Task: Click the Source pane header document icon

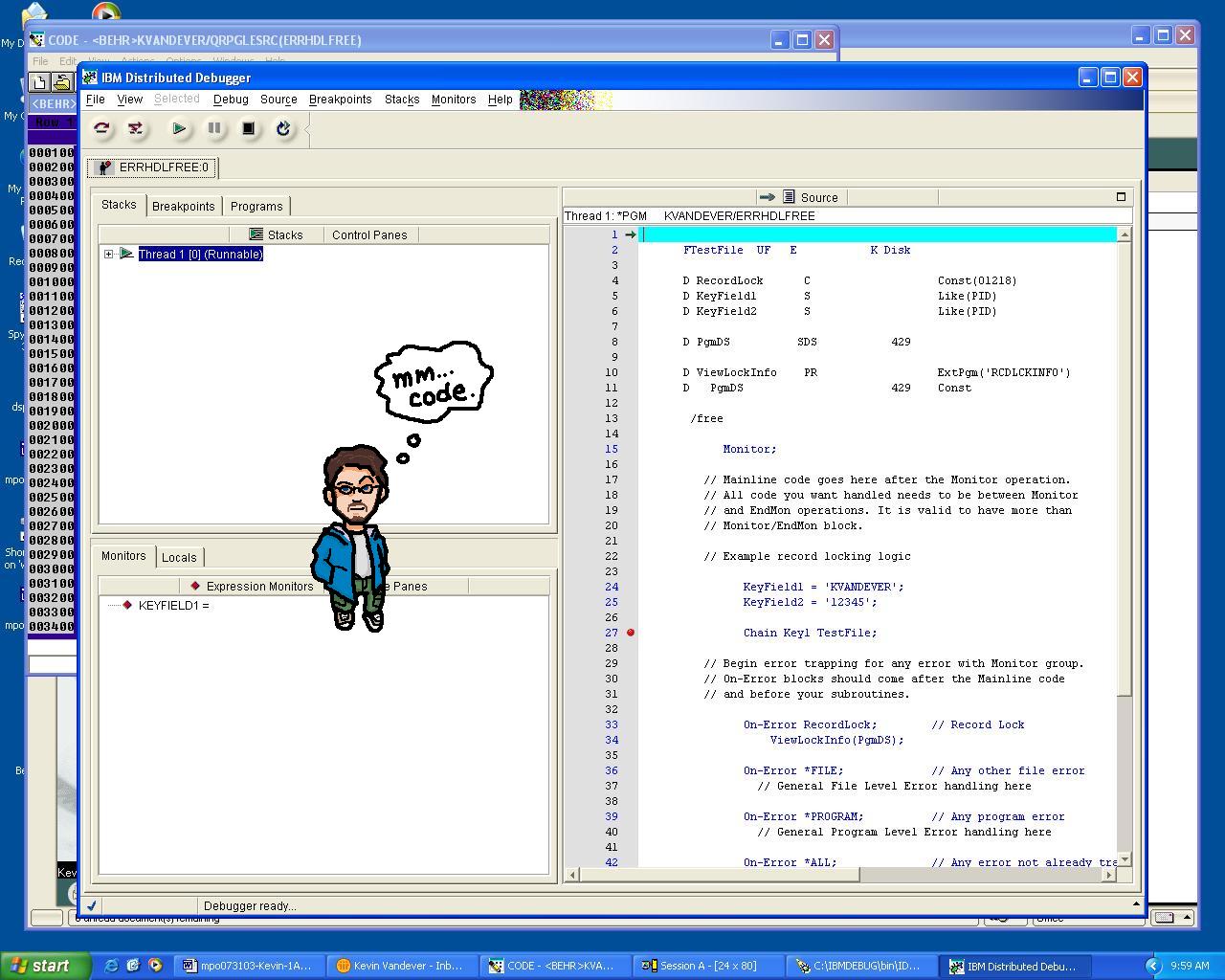Action: tap(789, 197)
